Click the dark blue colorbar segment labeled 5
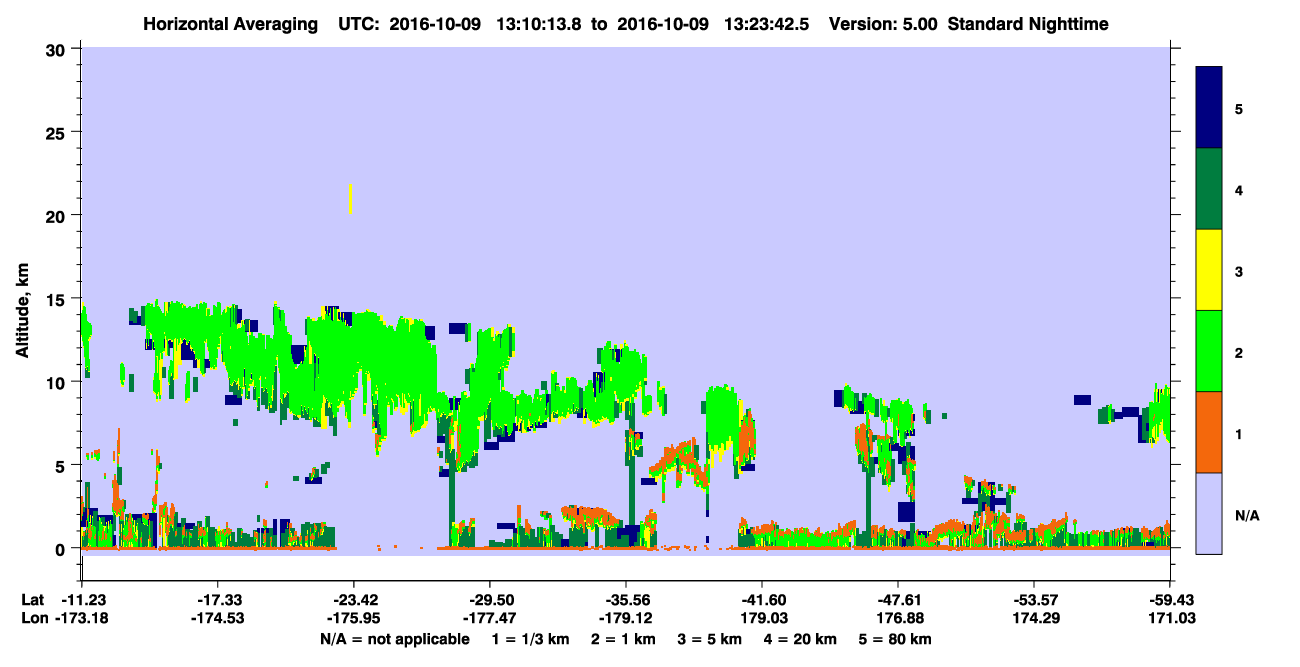The height and width of the screenshot is (667, 1300). [x=1209, y=108]
